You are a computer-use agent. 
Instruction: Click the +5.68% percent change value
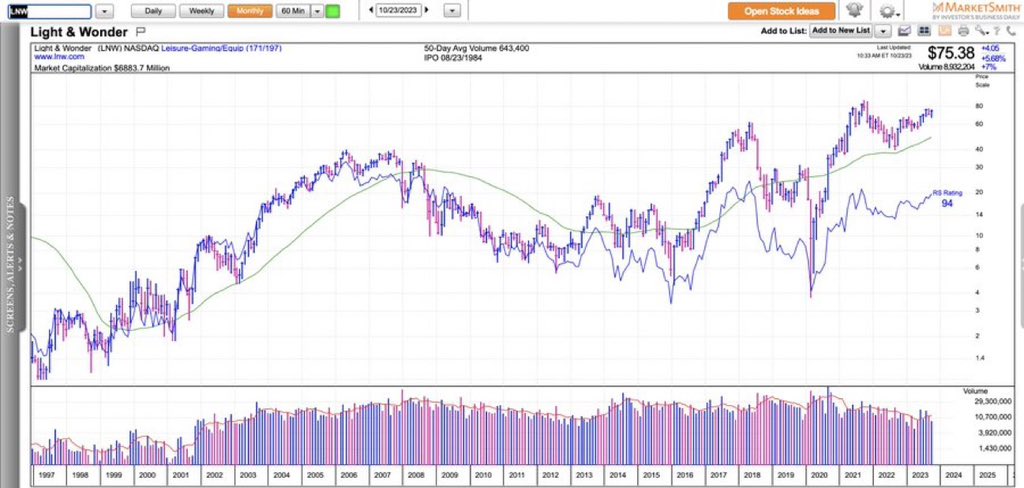pyautogui.click(x=993, y=58)
